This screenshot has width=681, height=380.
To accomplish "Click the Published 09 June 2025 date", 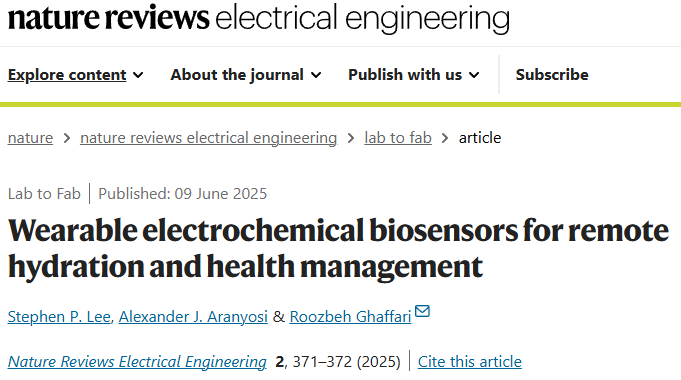I will tap(182, 194).
